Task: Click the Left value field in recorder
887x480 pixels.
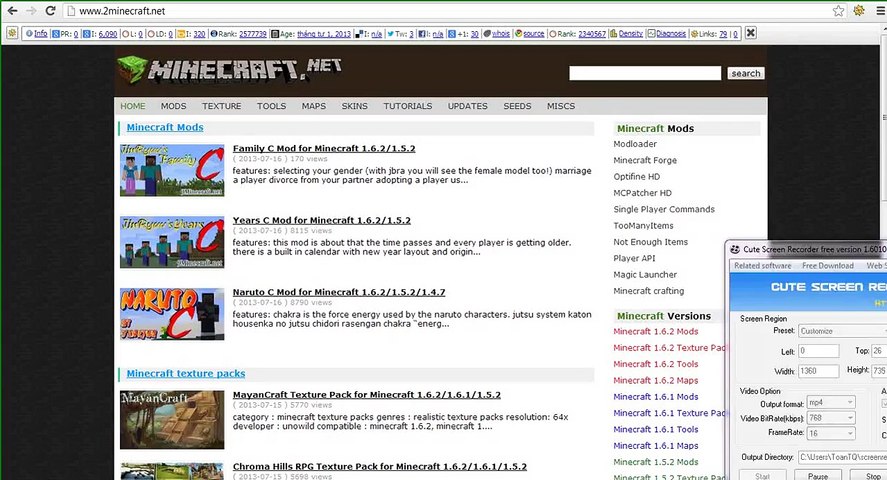Action: coord(819,351)
